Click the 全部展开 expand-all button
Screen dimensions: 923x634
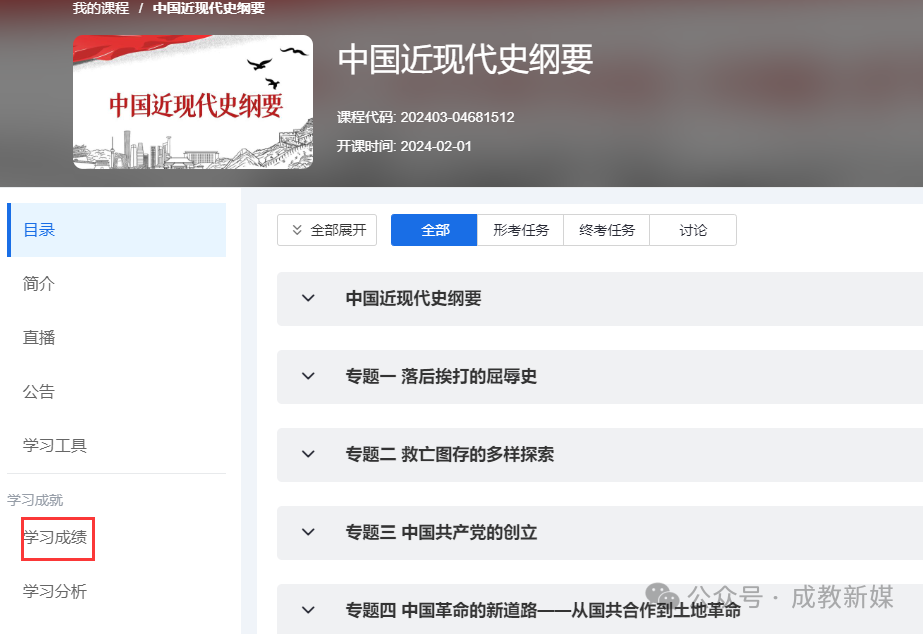coord(328,230)
